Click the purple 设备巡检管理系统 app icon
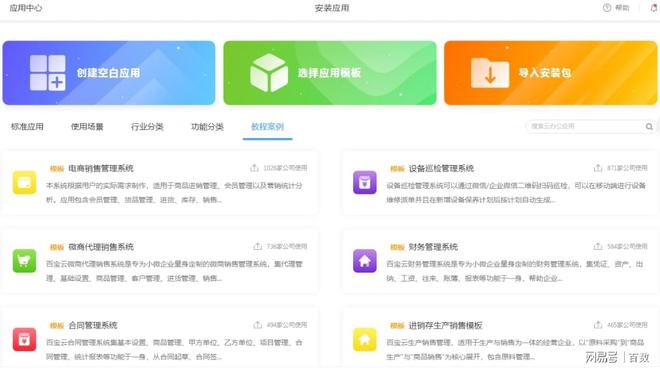Viewport: 660px width, 369px height. (365, 182)
